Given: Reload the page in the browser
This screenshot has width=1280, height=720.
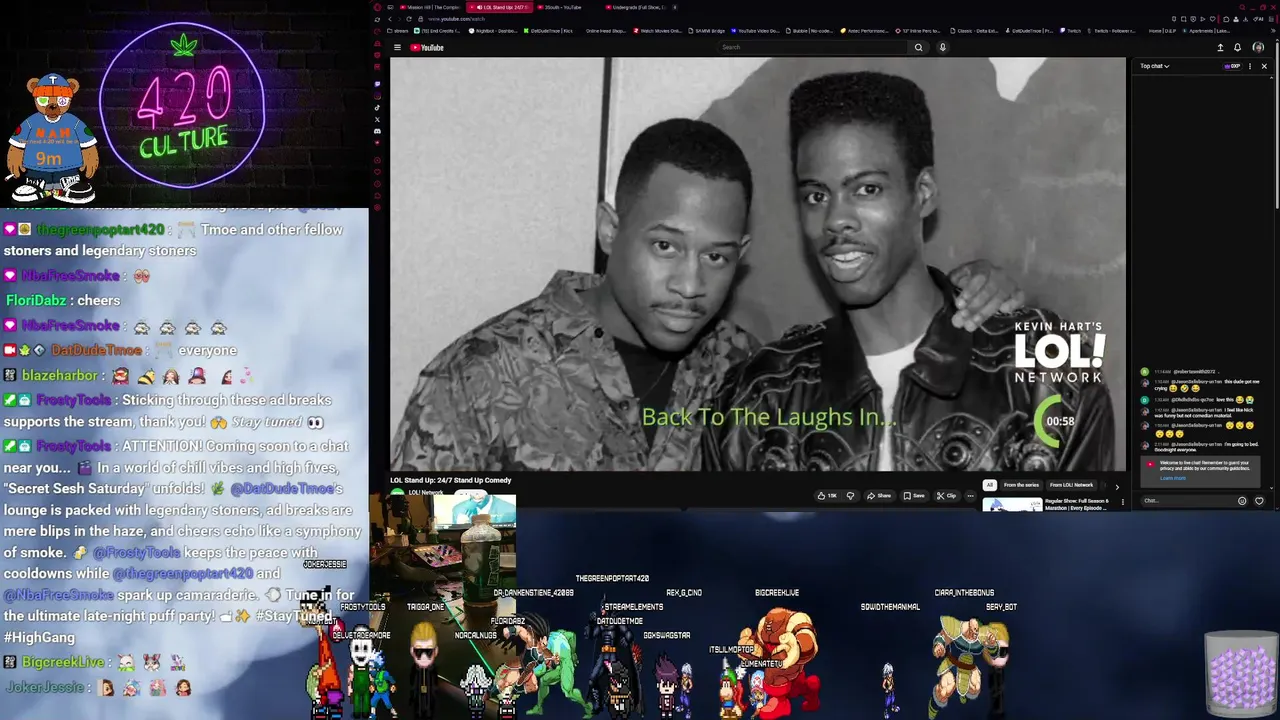Looking at the screenshot, I should (409, 19).
